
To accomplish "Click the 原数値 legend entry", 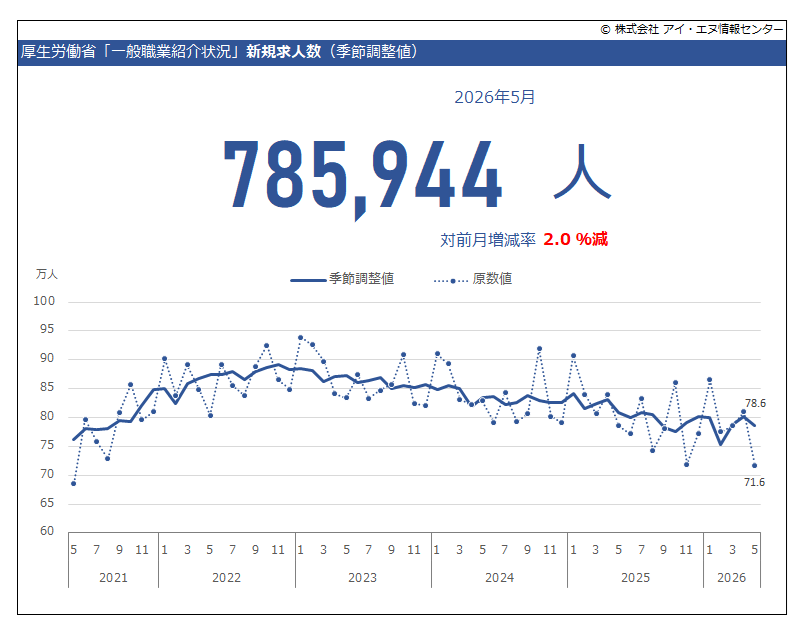I will (x=473, y=279).
